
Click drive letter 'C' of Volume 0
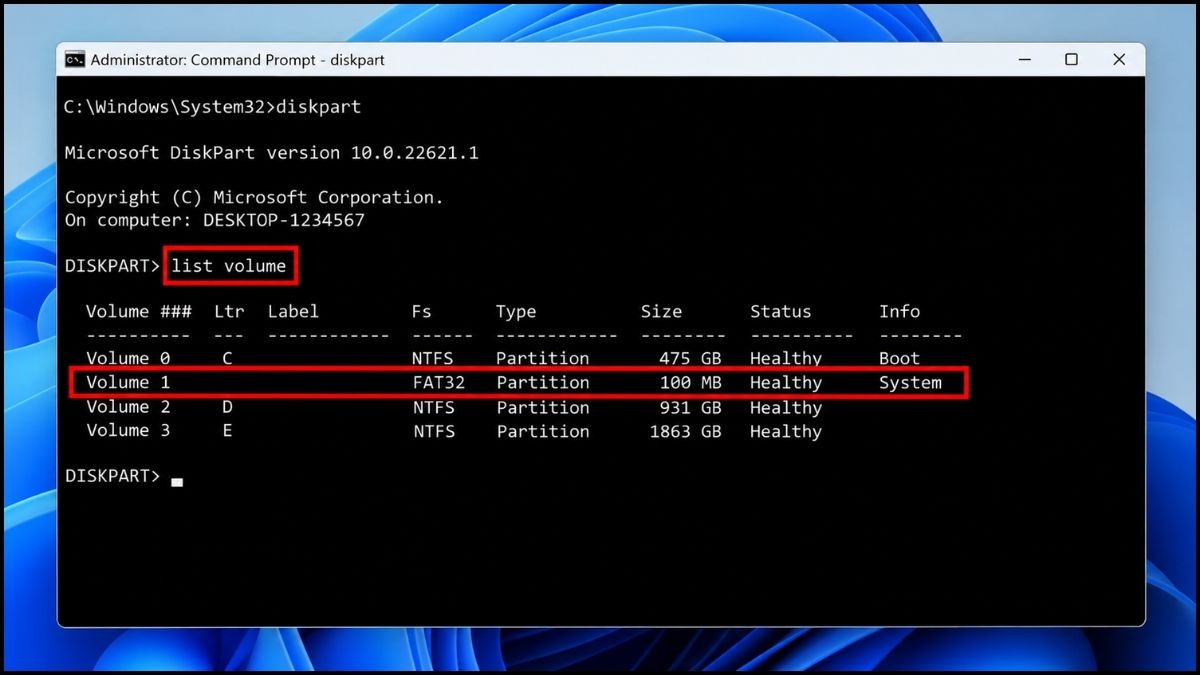pos(228,358)
